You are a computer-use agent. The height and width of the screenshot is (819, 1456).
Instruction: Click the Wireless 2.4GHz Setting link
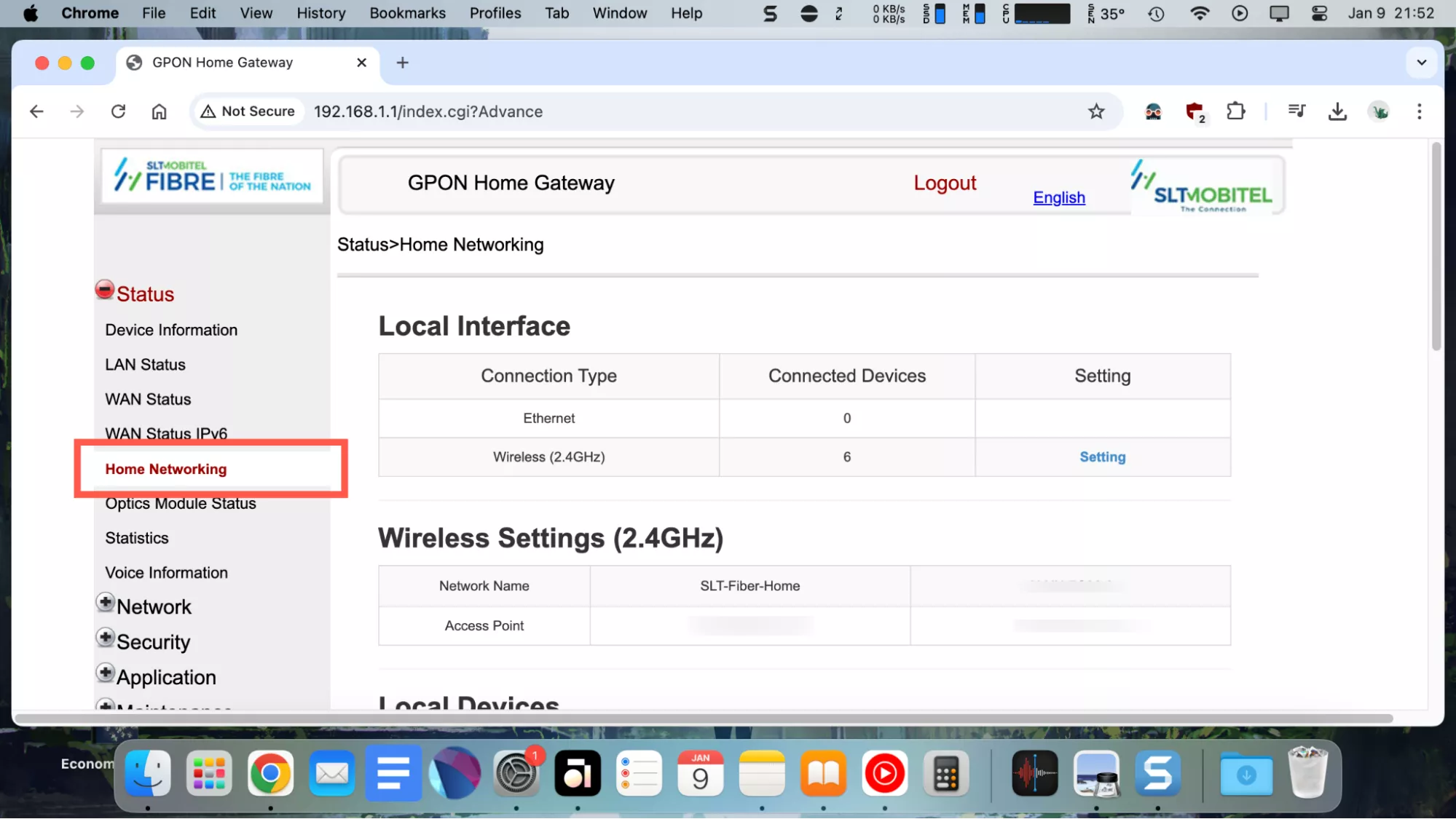pyautogui.click(x=1102, y=457)
